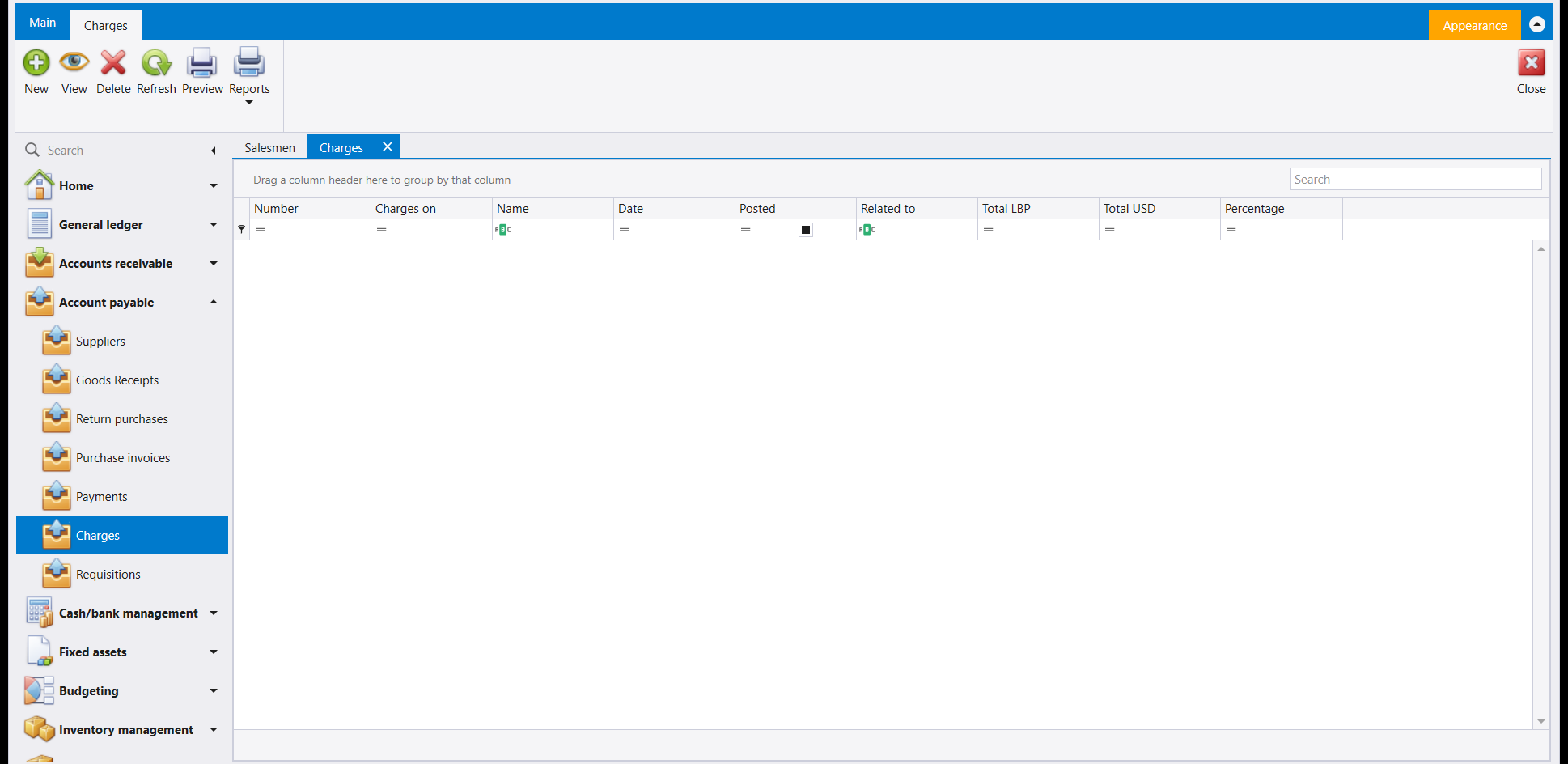
Task: Click the filter row funnel icon
Action: [241, 230]
